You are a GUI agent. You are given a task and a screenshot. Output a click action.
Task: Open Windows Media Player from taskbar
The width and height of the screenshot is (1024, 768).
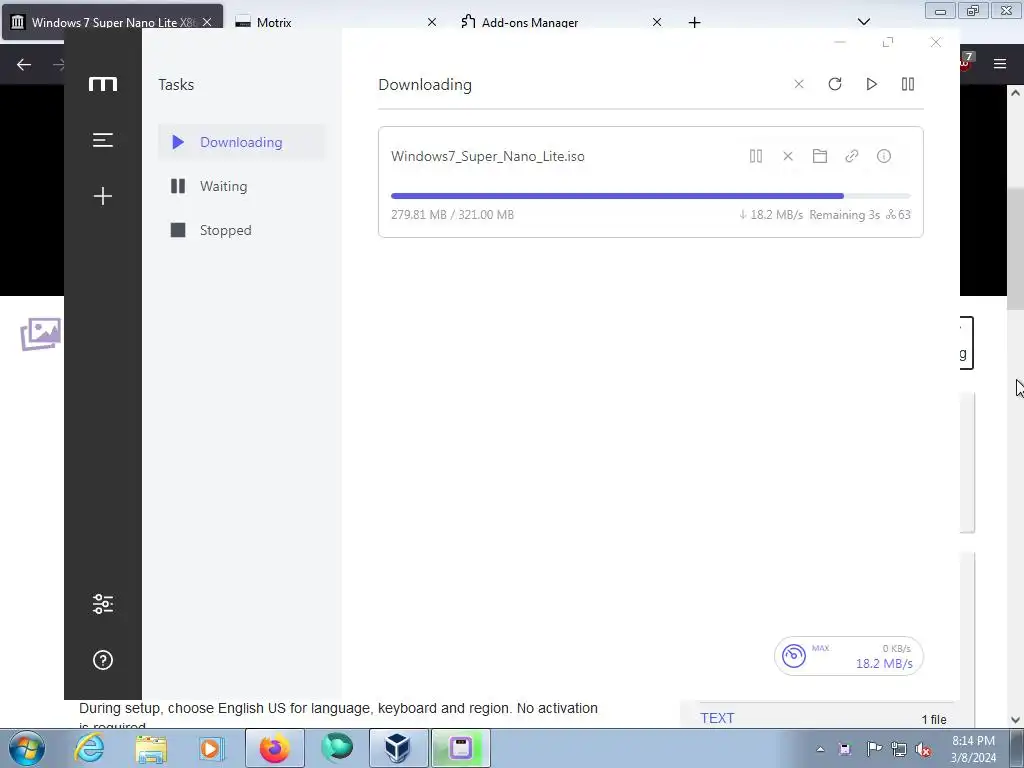tap(210, 748)
